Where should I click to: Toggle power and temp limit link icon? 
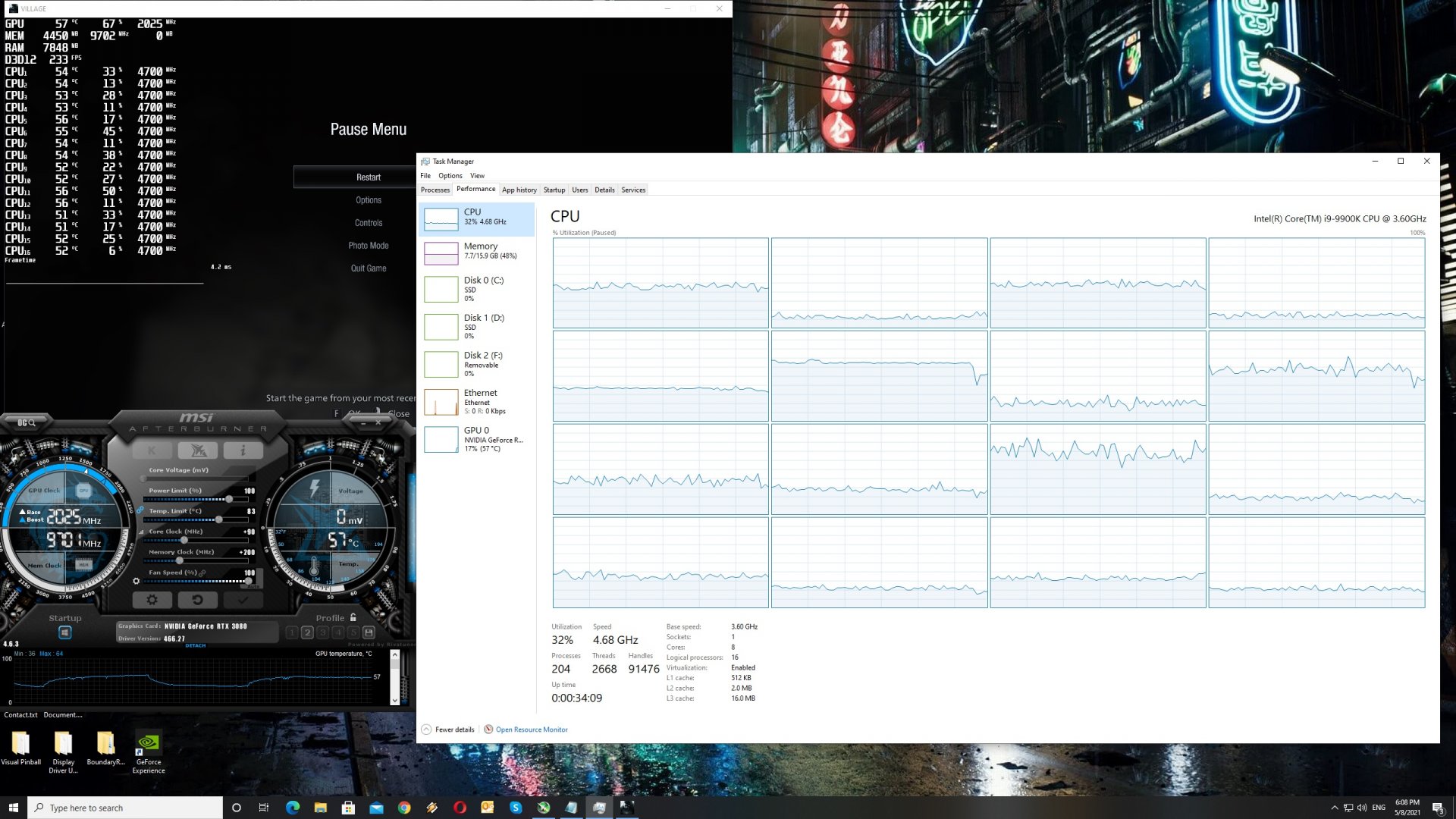click(x=140, y=510)
